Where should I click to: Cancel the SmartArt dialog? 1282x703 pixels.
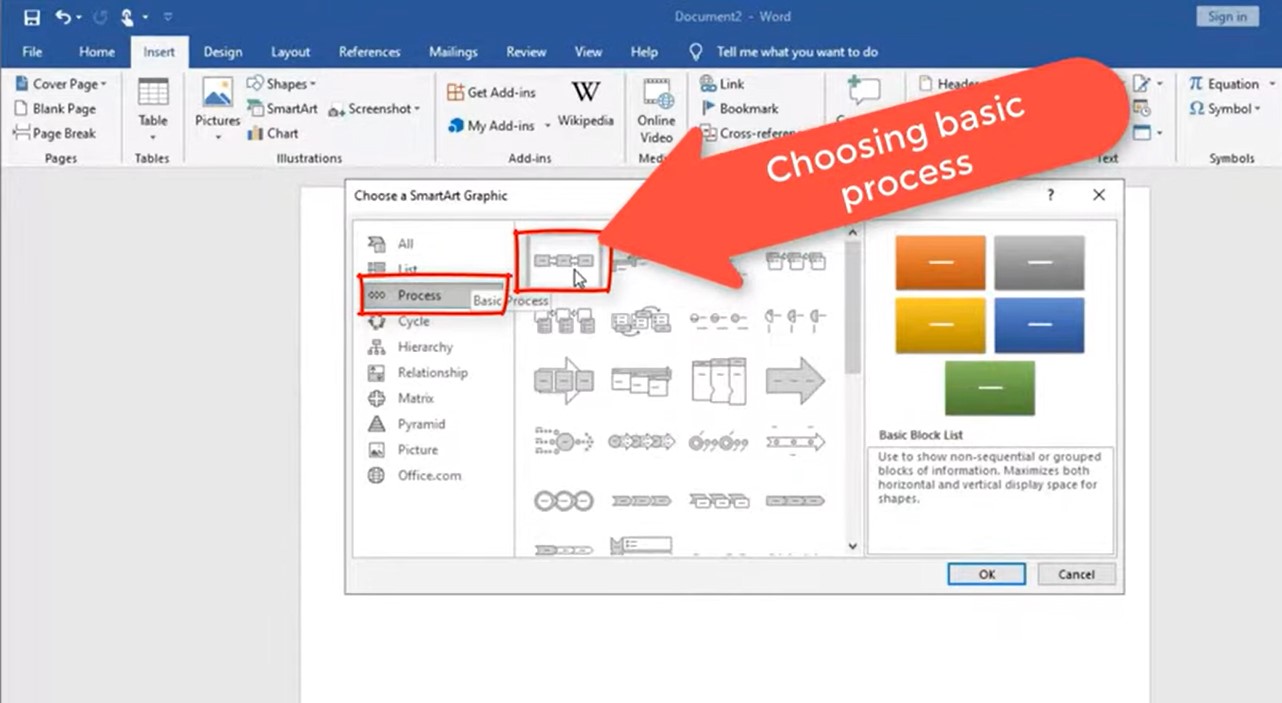[1076, 574]
